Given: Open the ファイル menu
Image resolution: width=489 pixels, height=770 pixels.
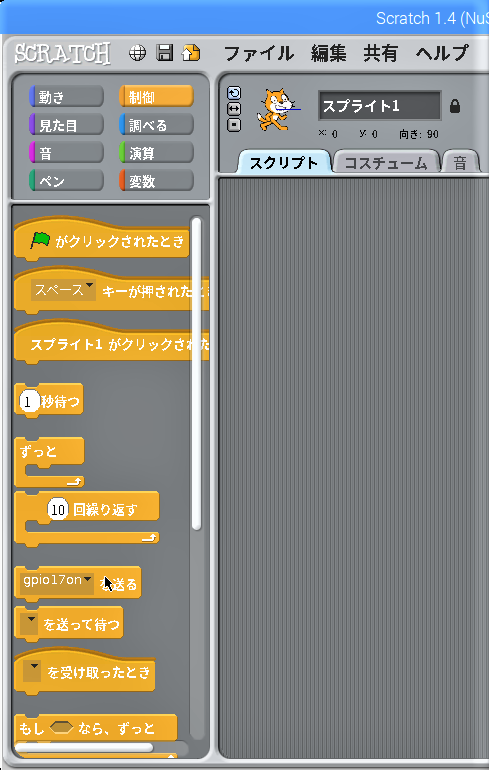Looking at the screenshot, I should tap(259, 53).
